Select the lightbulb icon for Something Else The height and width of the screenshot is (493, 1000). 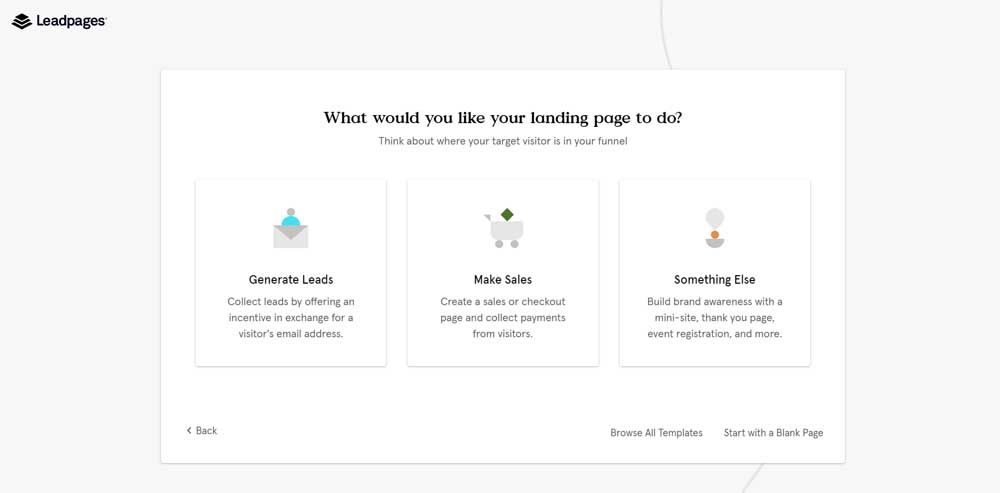(715, 228)
